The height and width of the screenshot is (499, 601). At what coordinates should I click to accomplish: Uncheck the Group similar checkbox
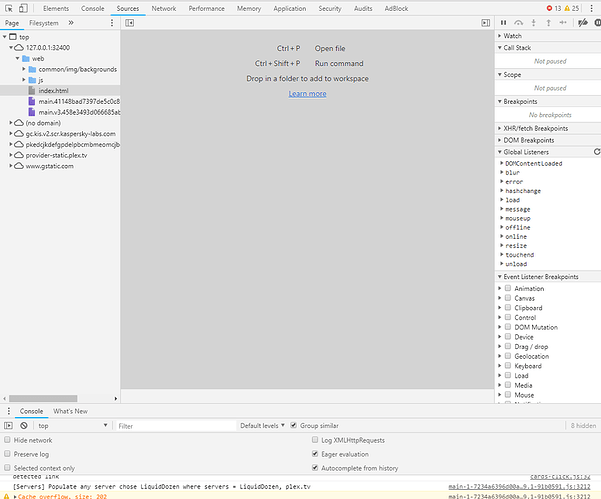[294, 425]
